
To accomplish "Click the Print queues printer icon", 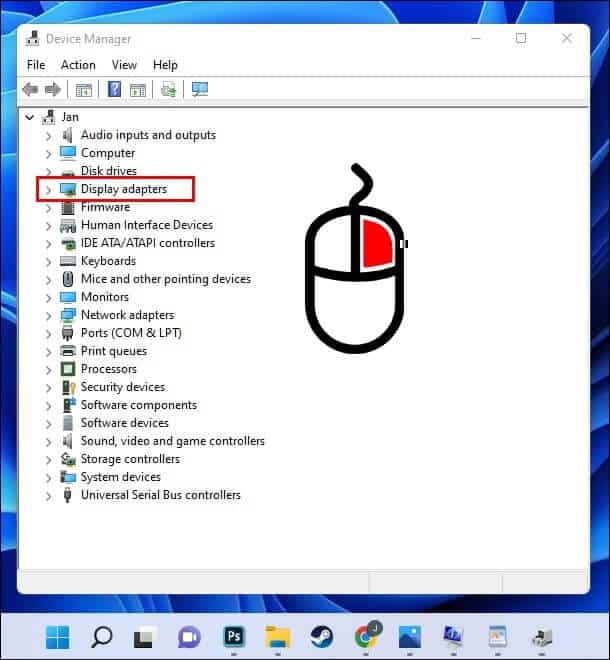I will (x=68, y=351).
